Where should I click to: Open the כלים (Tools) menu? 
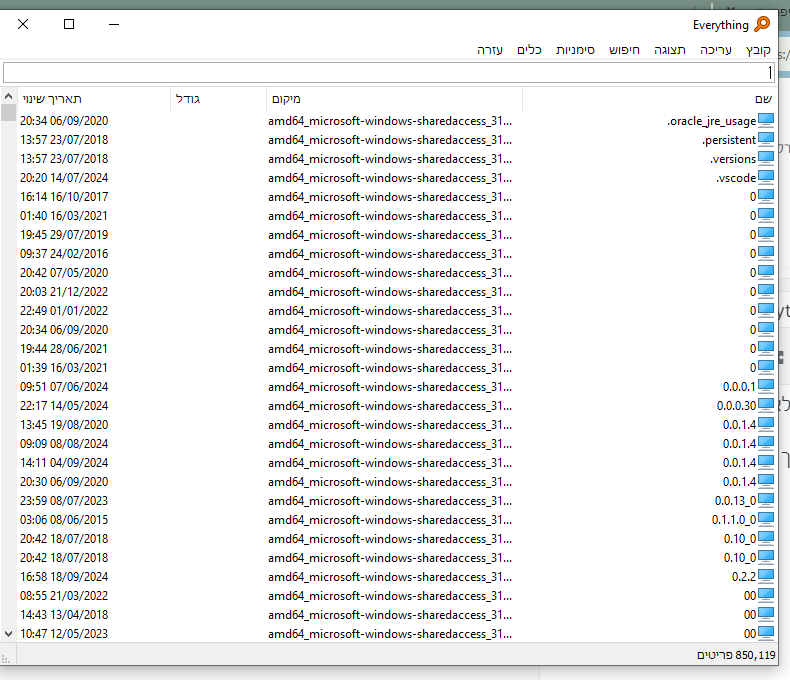[x=529, y=50]
